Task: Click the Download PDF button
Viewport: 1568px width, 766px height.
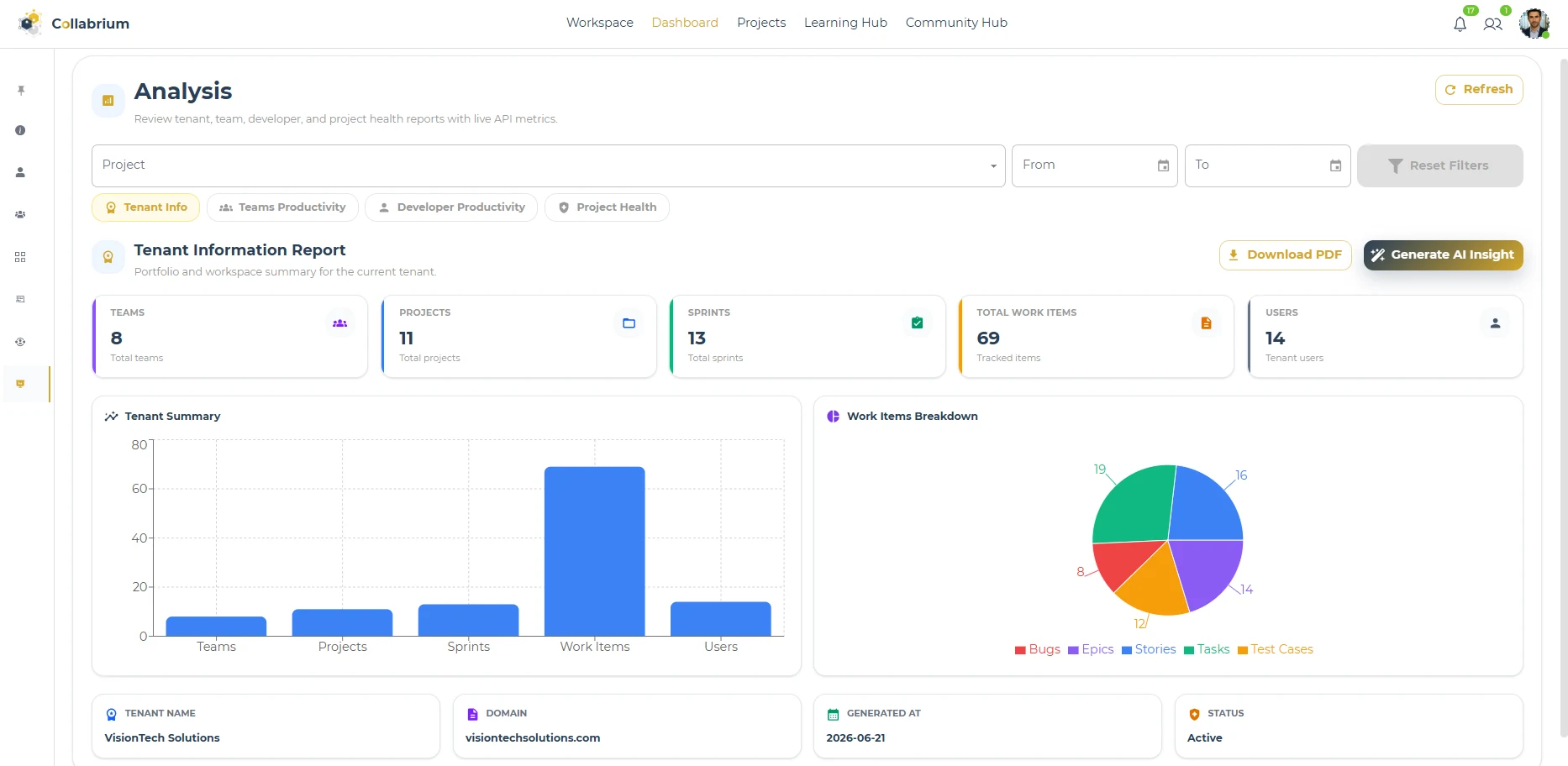Action: (x=1286, y=255)
